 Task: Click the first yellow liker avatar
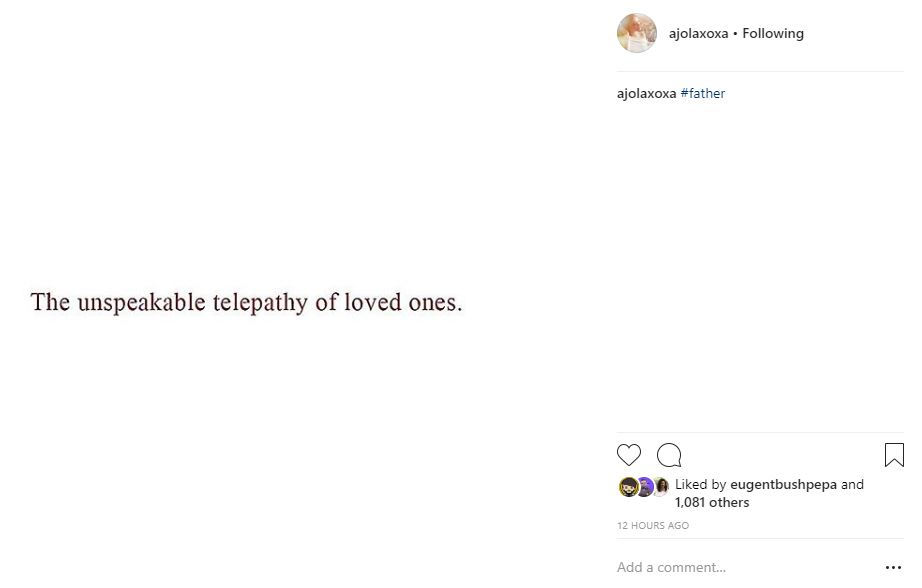coord(629,487)
